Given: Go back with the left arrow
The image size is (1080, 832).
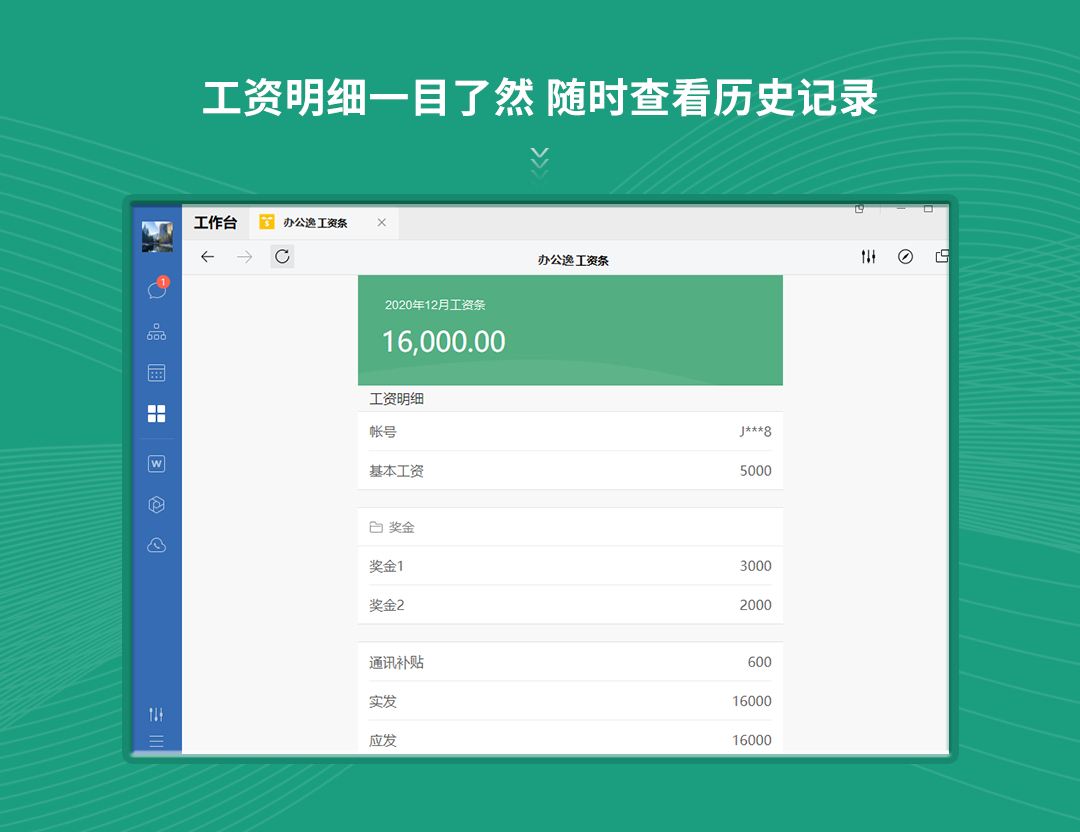Looking at the screenshot, I should pyautogui.click(x=207, y=257).
